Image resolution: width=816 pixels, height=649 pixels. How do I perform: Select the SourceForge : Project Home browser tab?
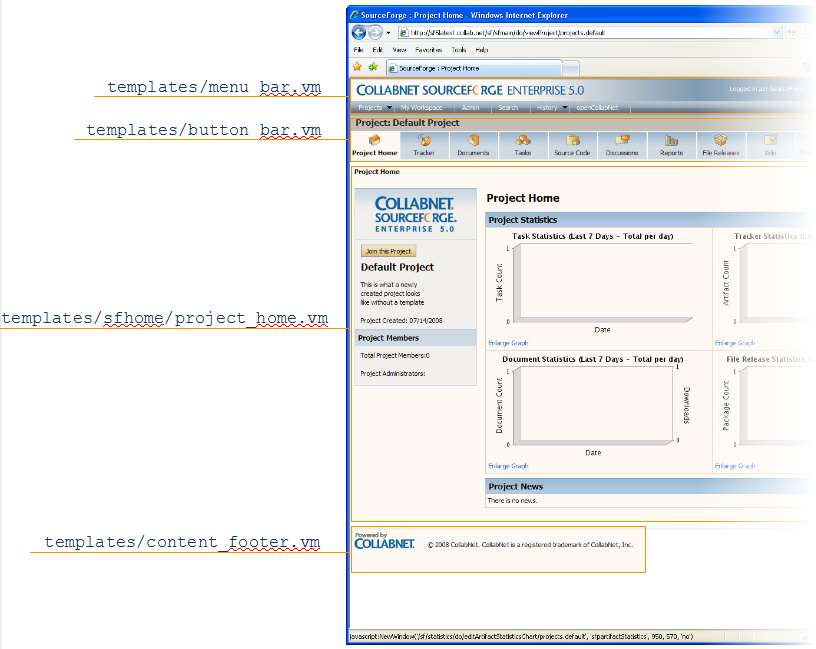point(474,68)
